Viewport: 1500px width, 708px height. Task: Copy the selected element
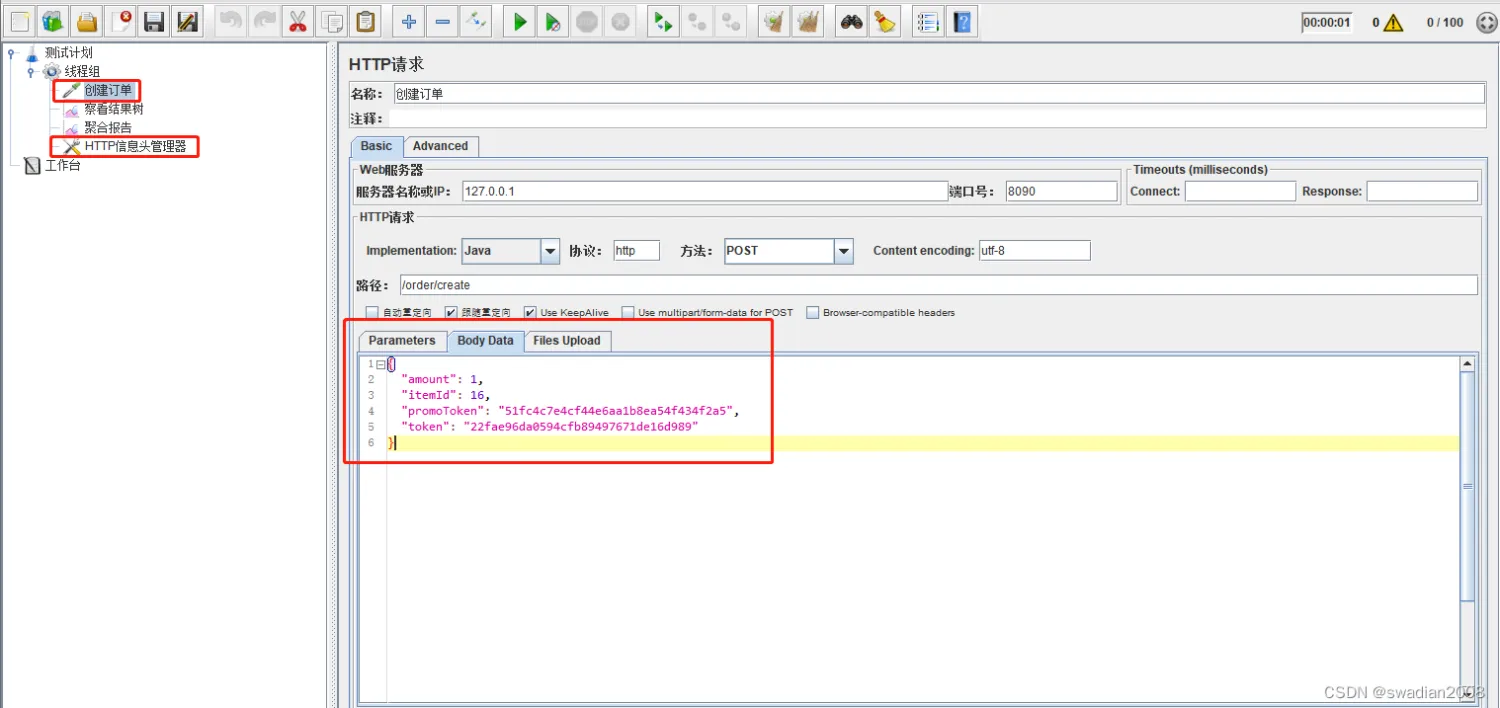tap(332, 21)
